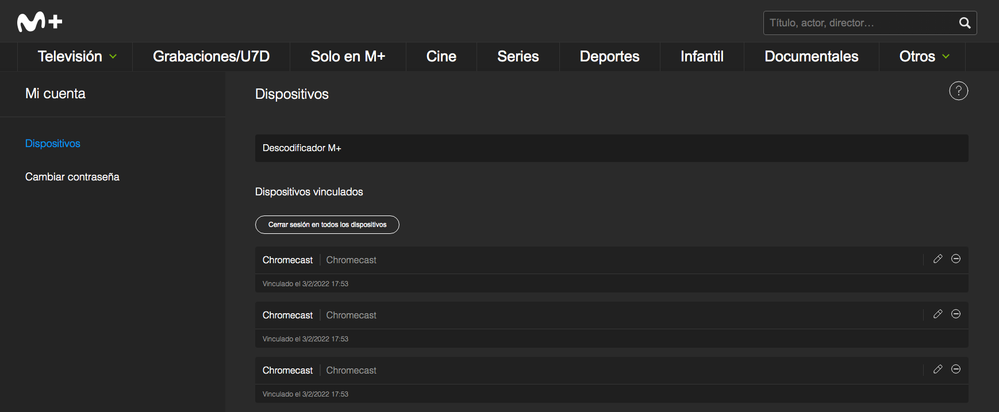The width and height of the screenshot is (999, 412).
Task: Open the Deportes section
Action: click(610, 57)
